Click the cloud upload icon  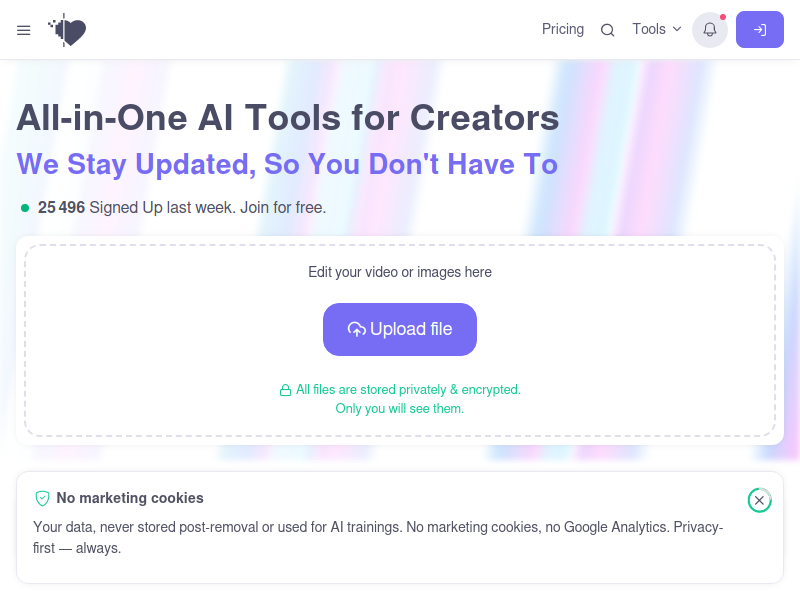click(x=357, y=330)
